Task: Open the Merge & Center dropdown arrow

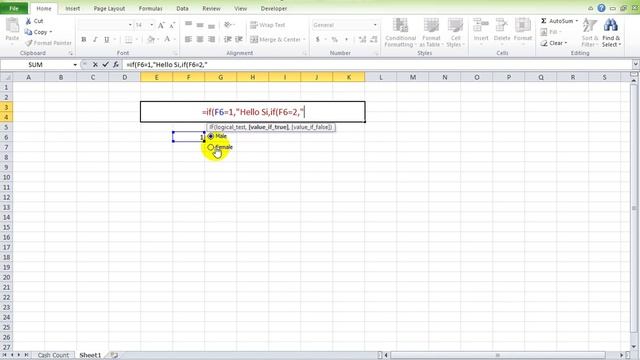Action: [304, 40]
